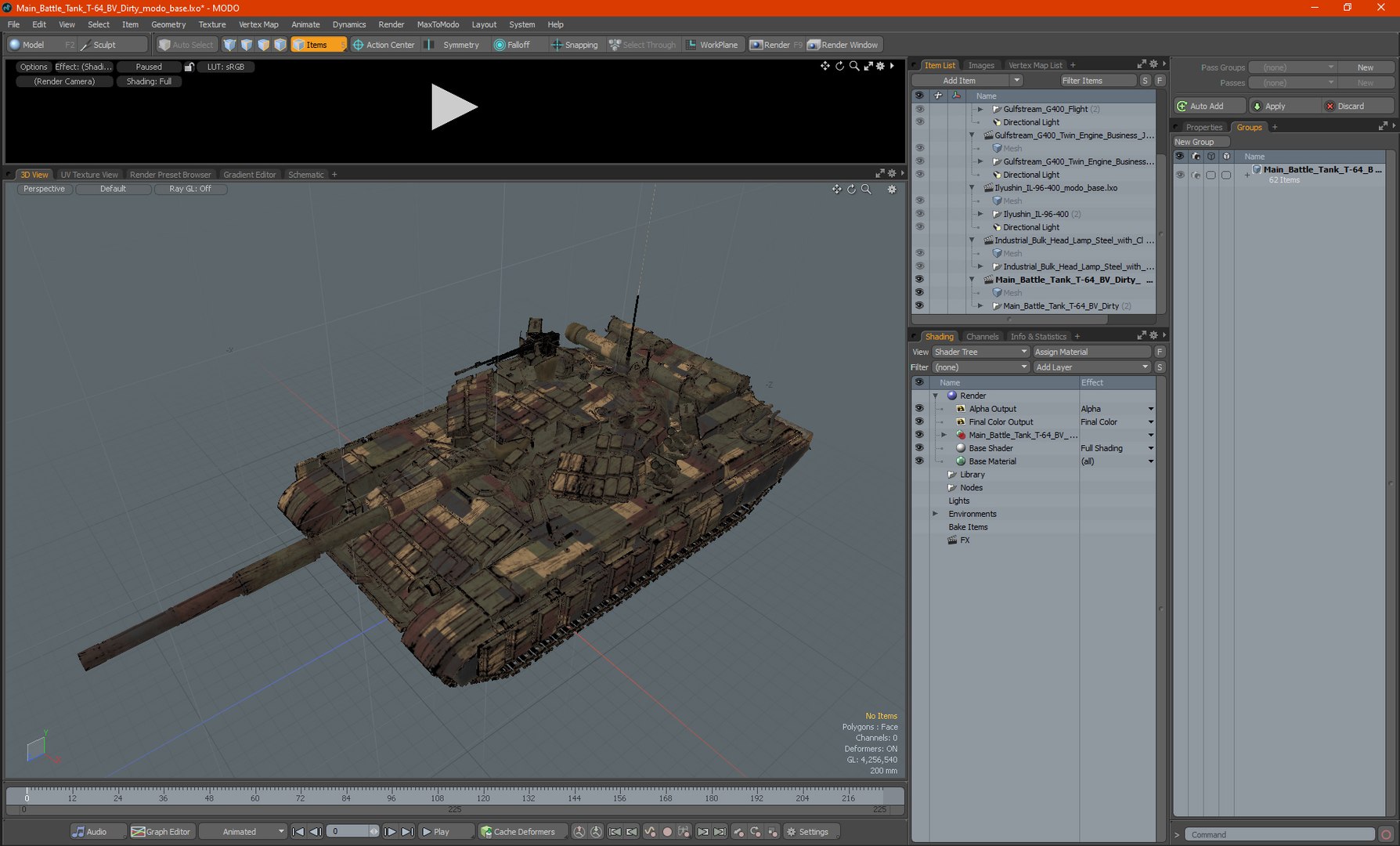The image size is (1400, 846).
Task: Click the Apply button
Action: 1284,106
